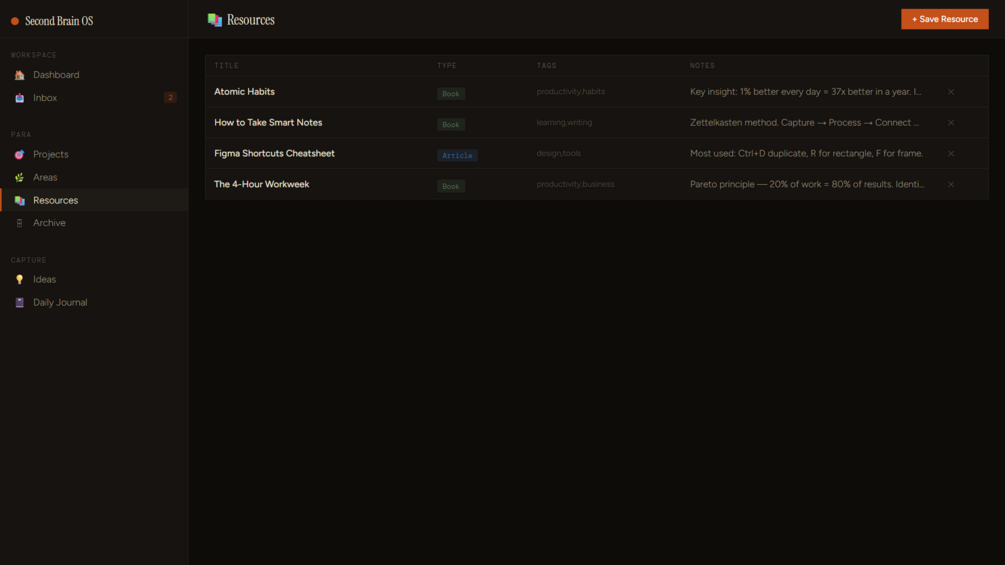Select the Figma Shortcuts Cheatsheet title
1005x565 pixels.
pos(274,153)
